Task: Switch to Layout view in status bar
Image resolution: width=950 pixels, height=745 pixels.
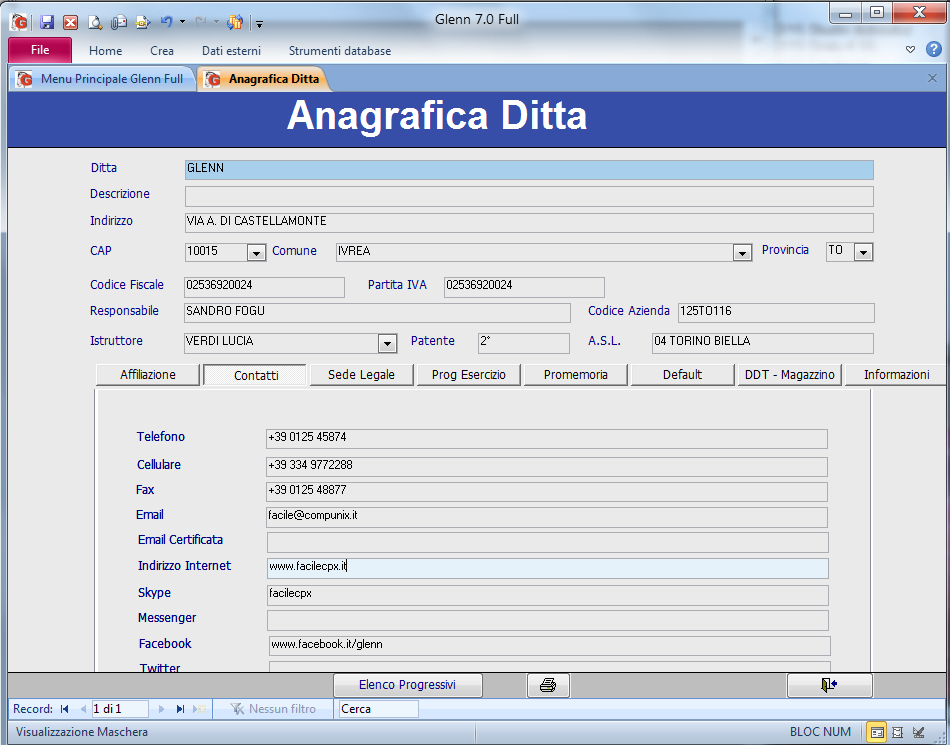Action: coord(898,732)
